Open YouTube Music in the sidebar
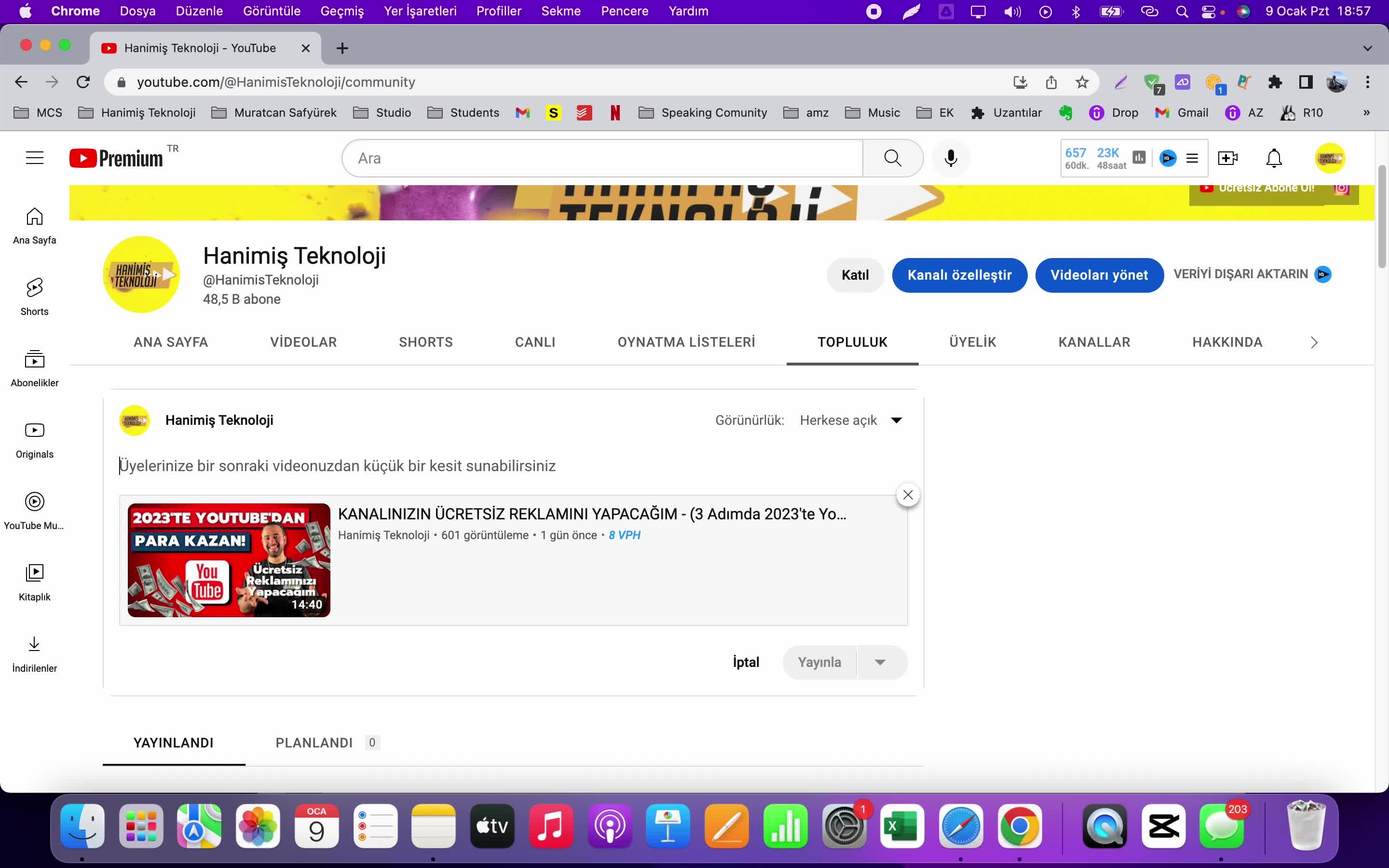 (x=34, y=512)
